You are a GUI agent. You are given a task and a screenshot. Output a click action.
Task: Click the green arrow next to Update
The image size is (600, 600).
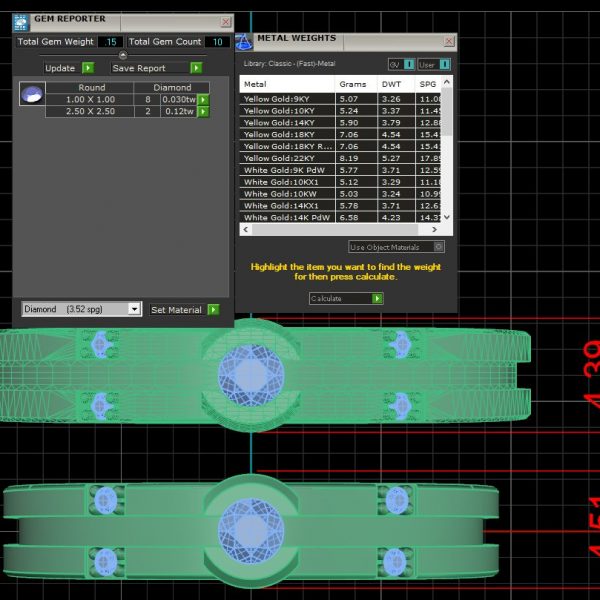(88, 68)
